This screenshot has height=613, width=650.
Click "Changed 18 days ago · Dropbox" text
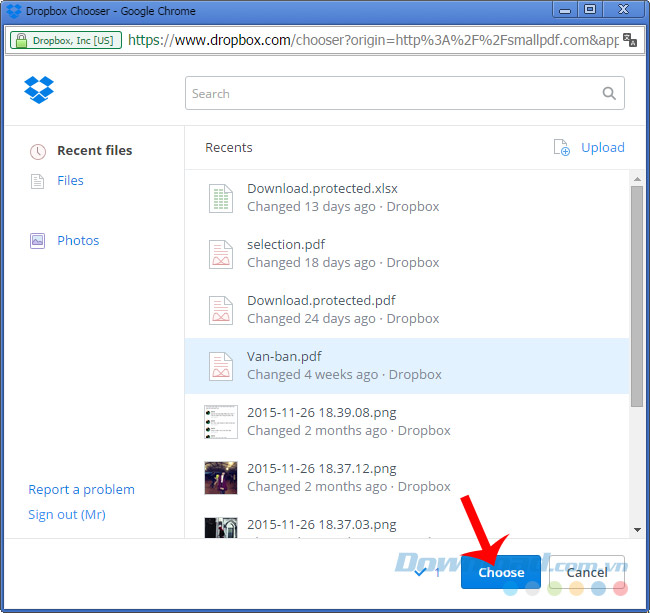(343, 262)
